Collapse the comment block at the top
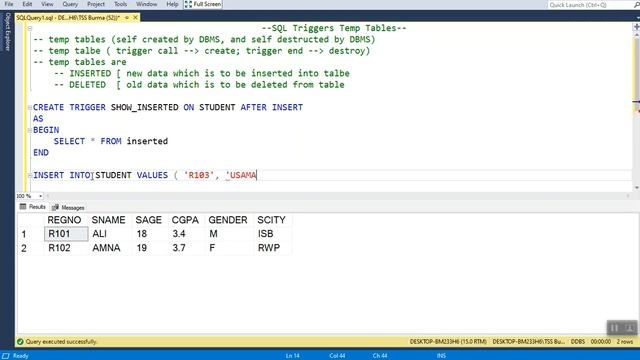 pyautogui.click(x=30, y=28)
